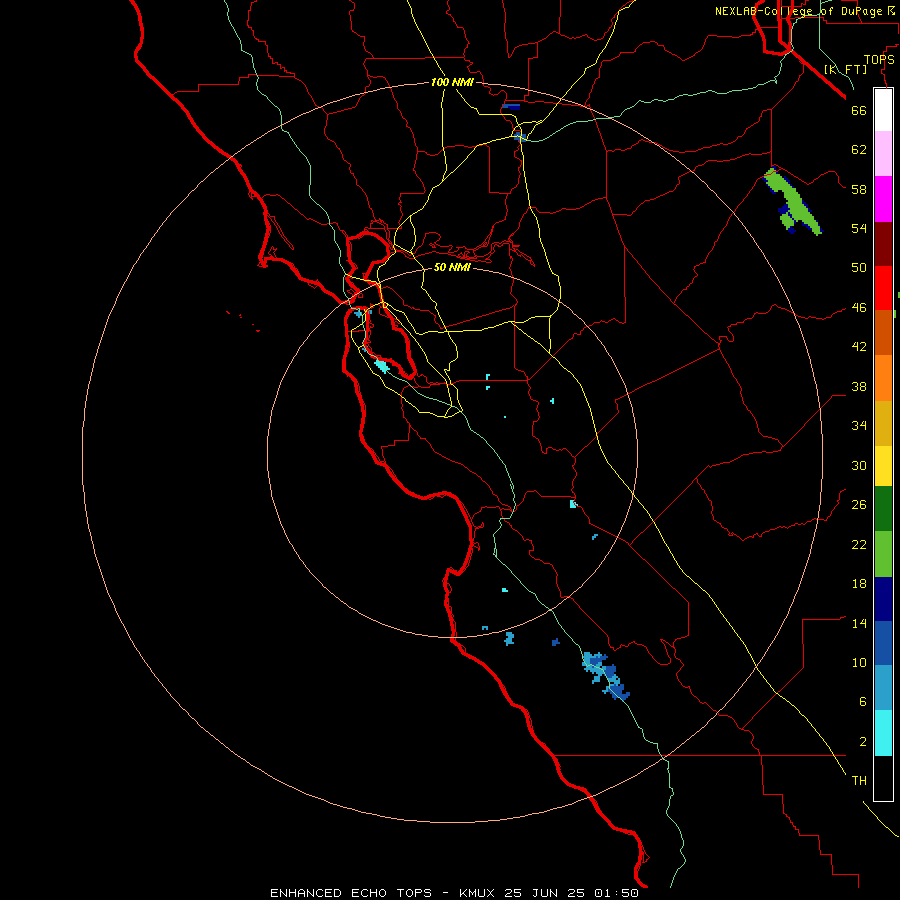Viewport: 900px width, 900px height.
Task: Click the "TH" threshold label
Action: tap(859, 781)
